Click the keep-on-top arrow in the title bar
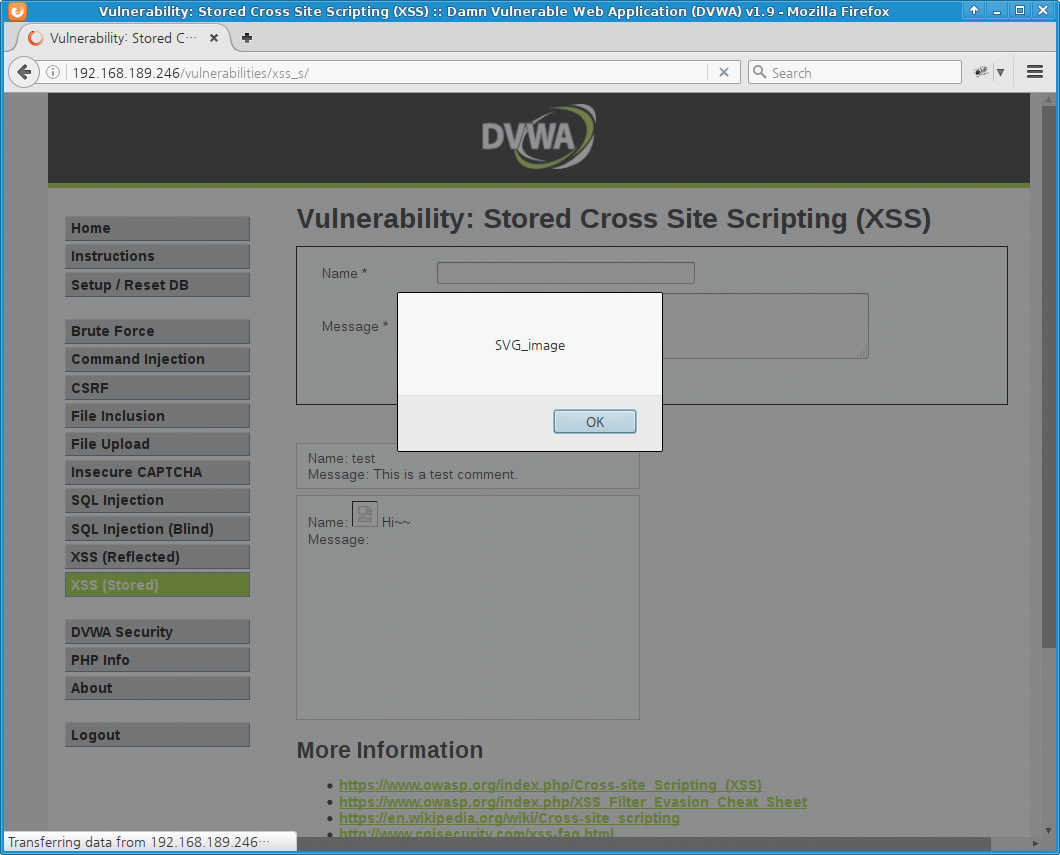This screenshot has width=1060, height=855. (973, 10)
